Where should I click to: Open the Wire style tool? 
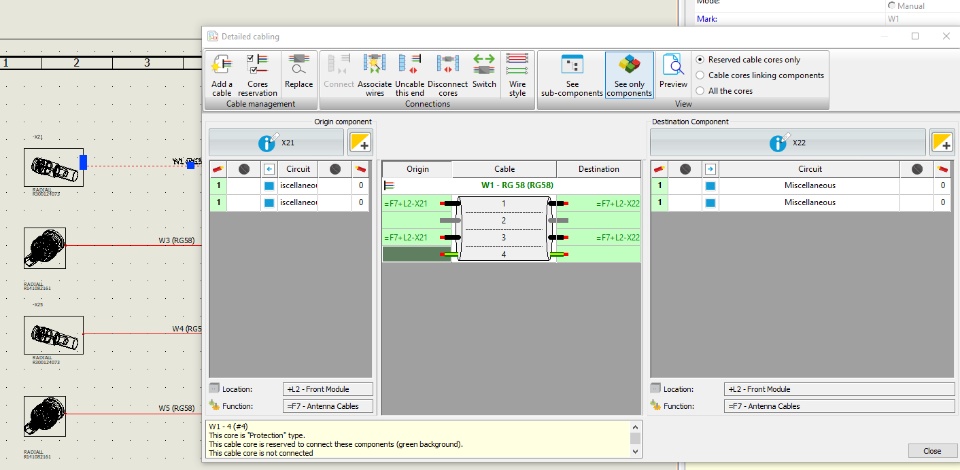tap(517, 75)
